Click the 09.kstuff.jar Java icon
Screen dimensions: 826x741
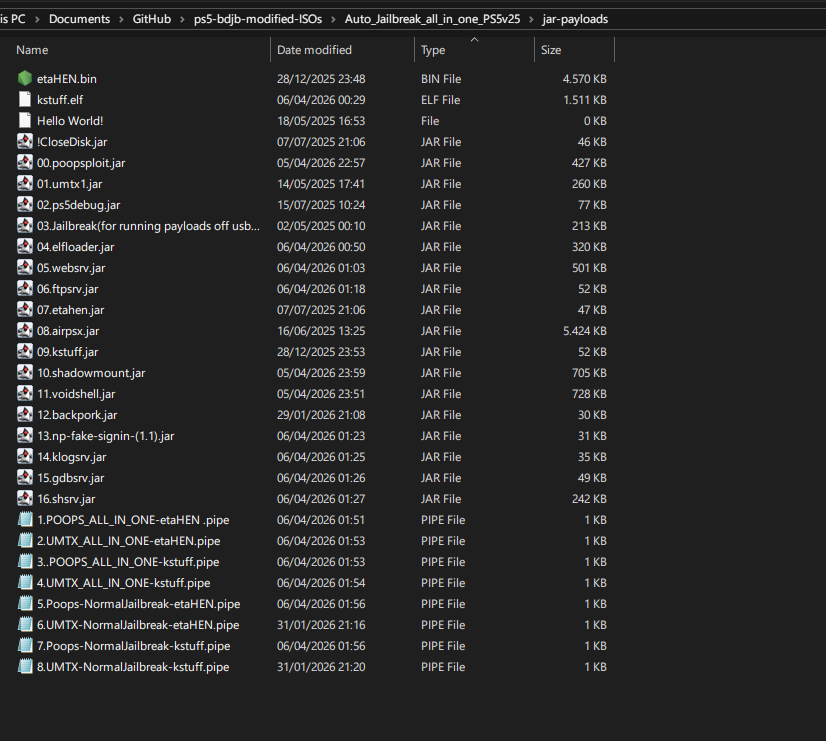25,352
